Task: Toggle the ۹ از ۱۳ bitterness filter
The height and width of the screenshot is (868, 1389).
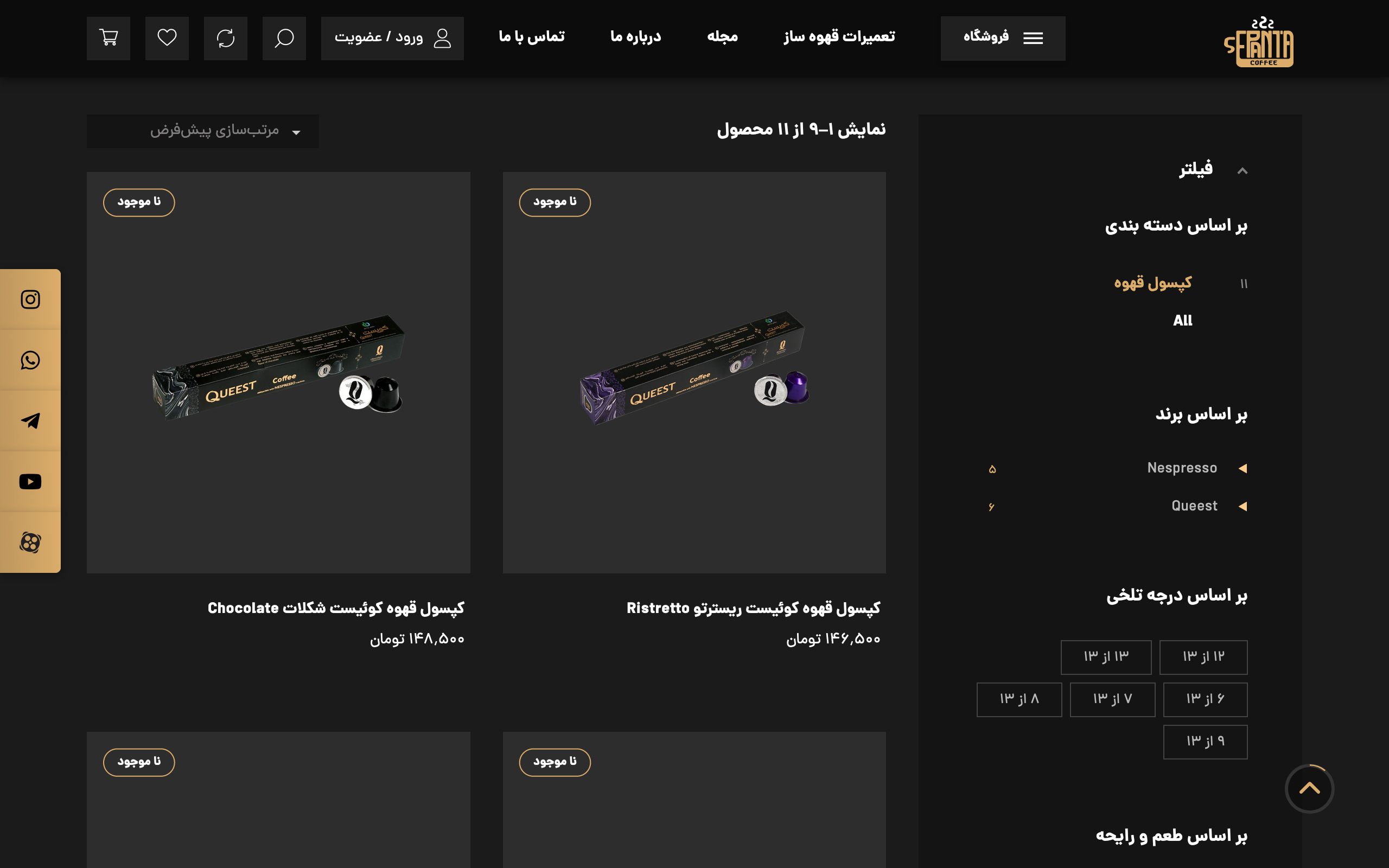Action: pos(1205,742)
